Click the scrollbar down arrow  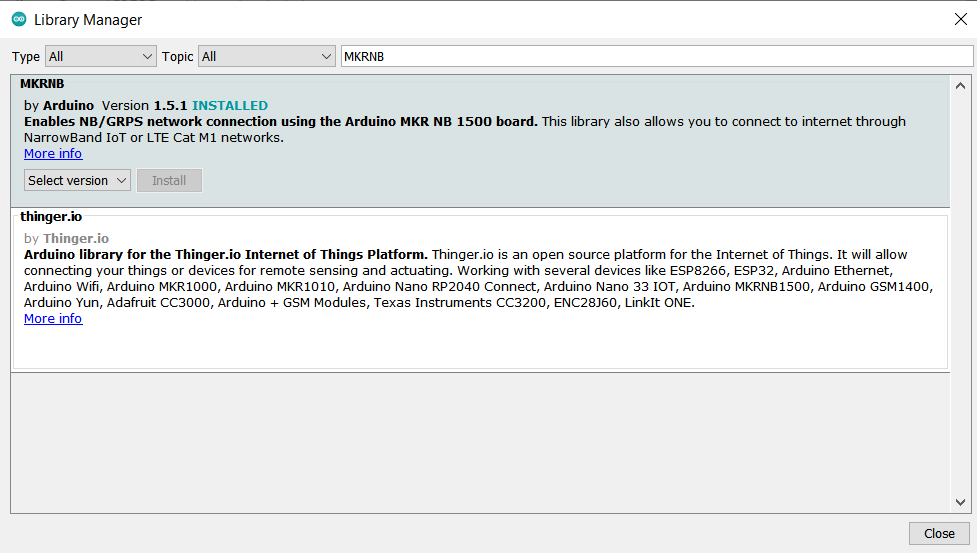(x=960, y=503)
